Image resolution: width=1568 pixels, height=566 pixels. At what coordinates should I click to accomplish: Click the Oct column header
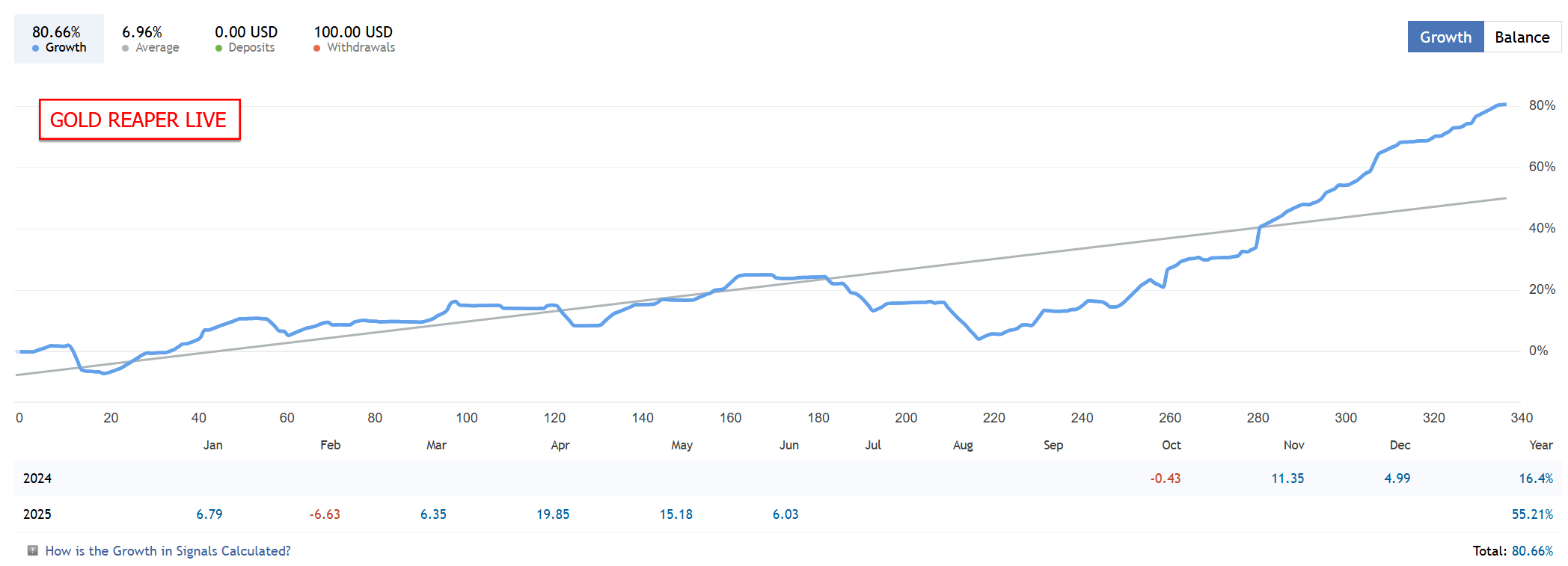click(x=1172, y=445)
